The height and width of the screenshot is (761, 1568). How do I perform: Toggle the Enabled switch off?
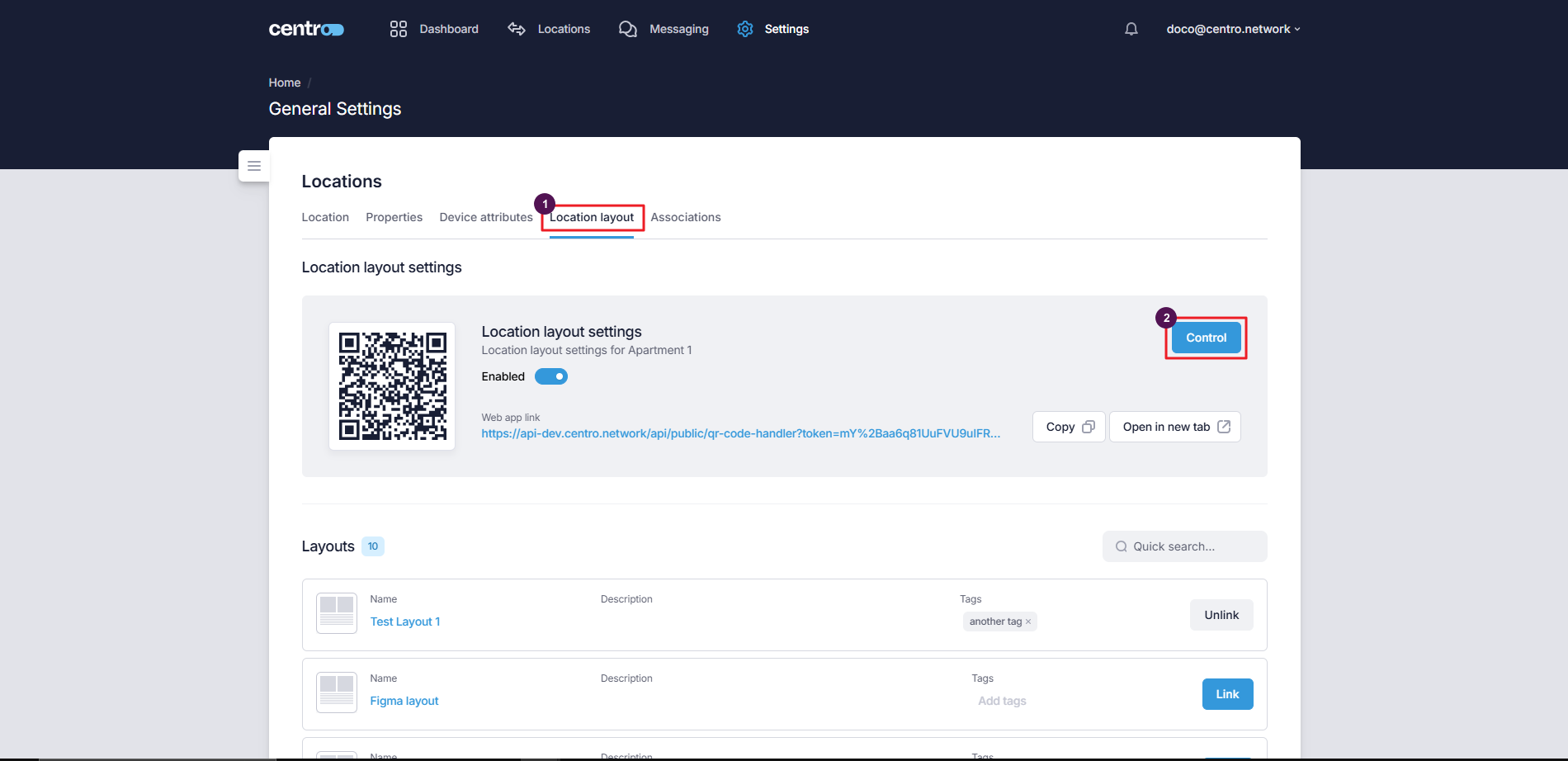click(x=551, y=376)
